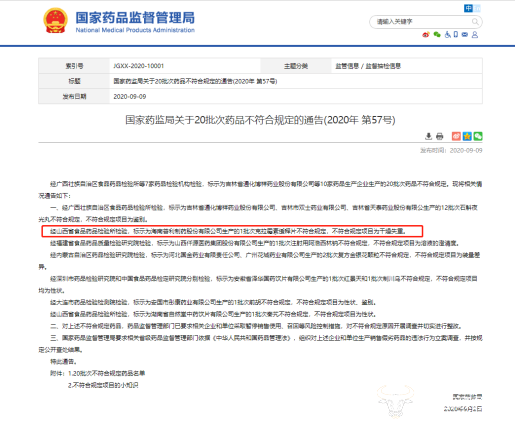
Task: Click the envelope mail icon
Action: point(465,34)
